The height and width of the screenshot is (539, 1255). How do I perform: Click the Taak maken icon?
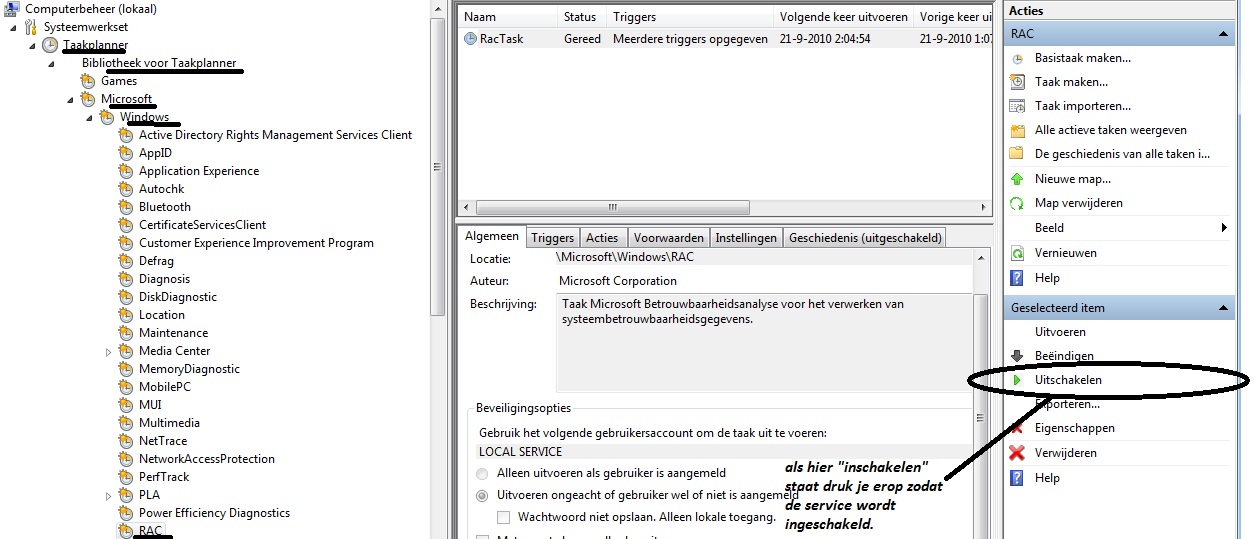[1017, 82]
